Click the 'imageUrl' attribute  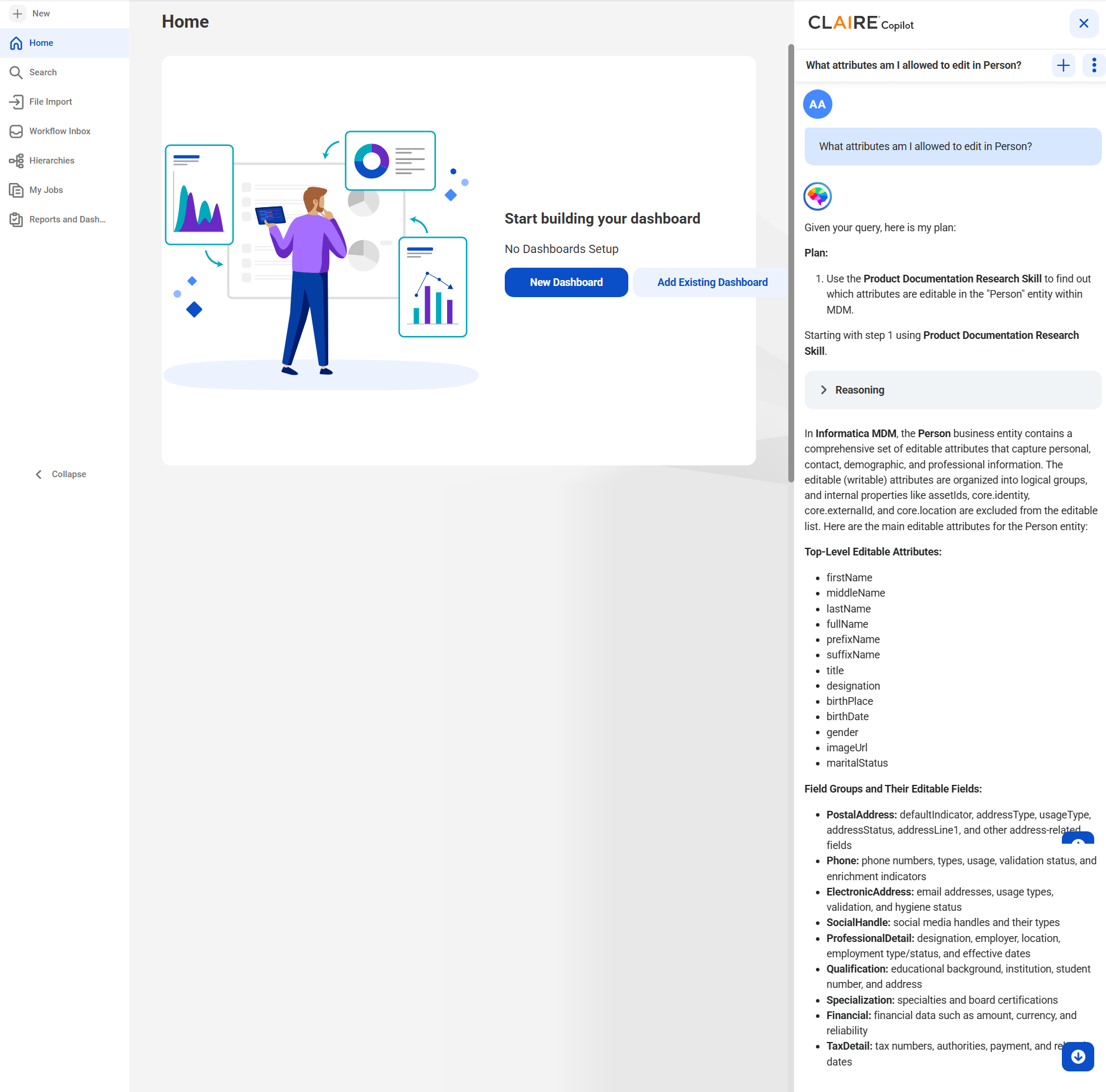[847, 748]
